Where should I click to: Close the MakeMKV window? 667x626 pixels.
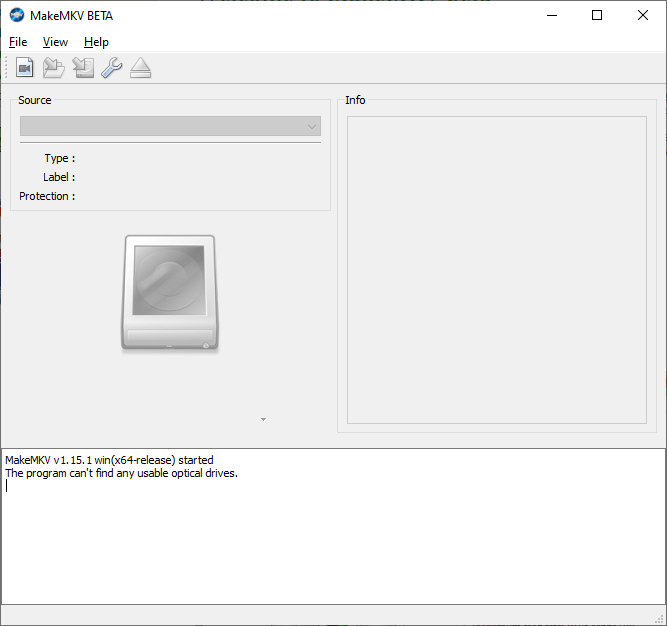pyautogui.click(x=643, y=15)
